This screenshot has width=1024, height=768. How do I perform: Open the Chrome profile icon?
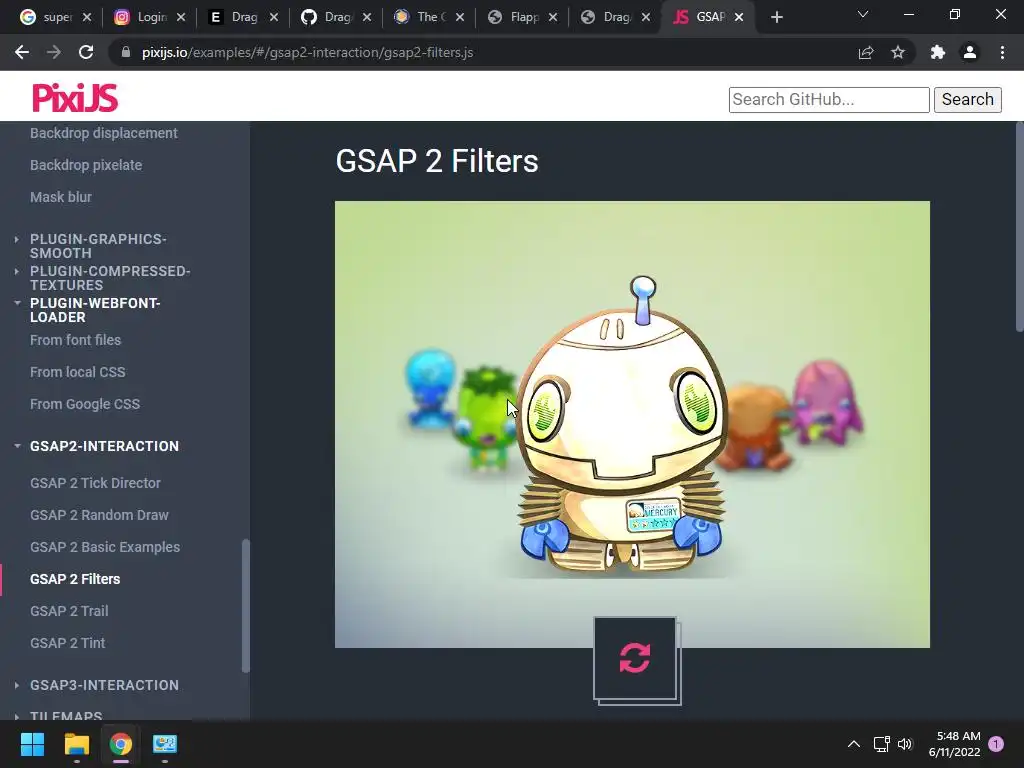(x=970, y=52)
